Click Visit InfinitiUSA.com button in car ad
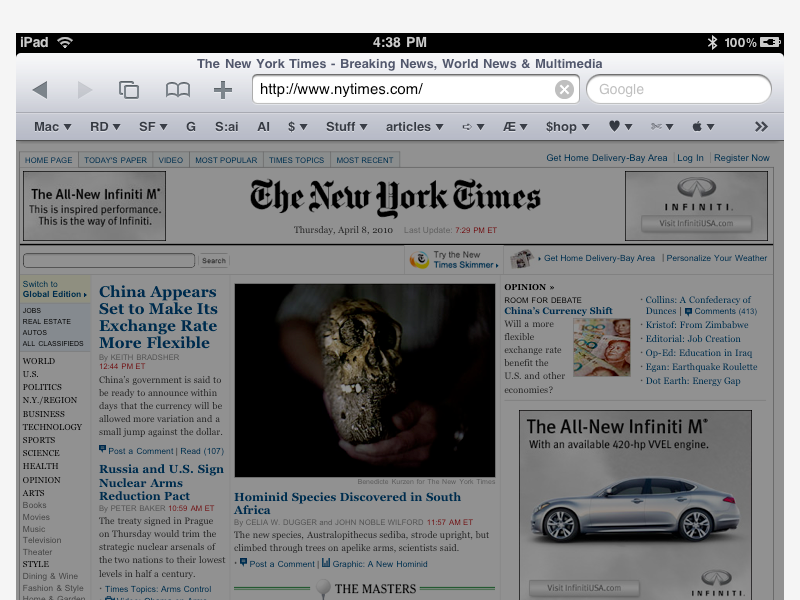Screen dimensions: 800x600 coord(584,588)
